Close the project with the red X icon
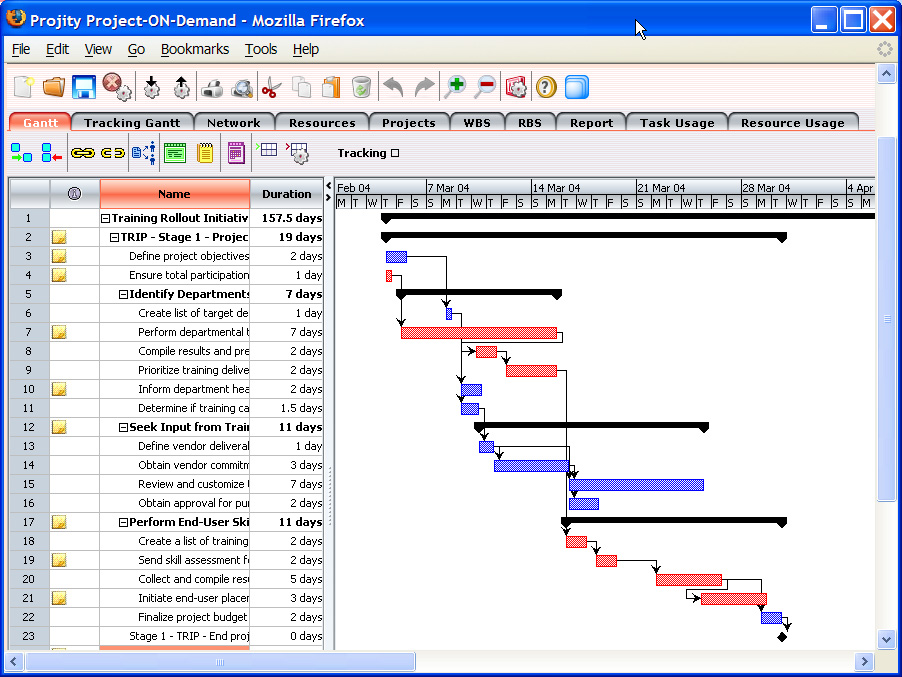Screen dimensions: 902x677 click(x=117, y=87)
